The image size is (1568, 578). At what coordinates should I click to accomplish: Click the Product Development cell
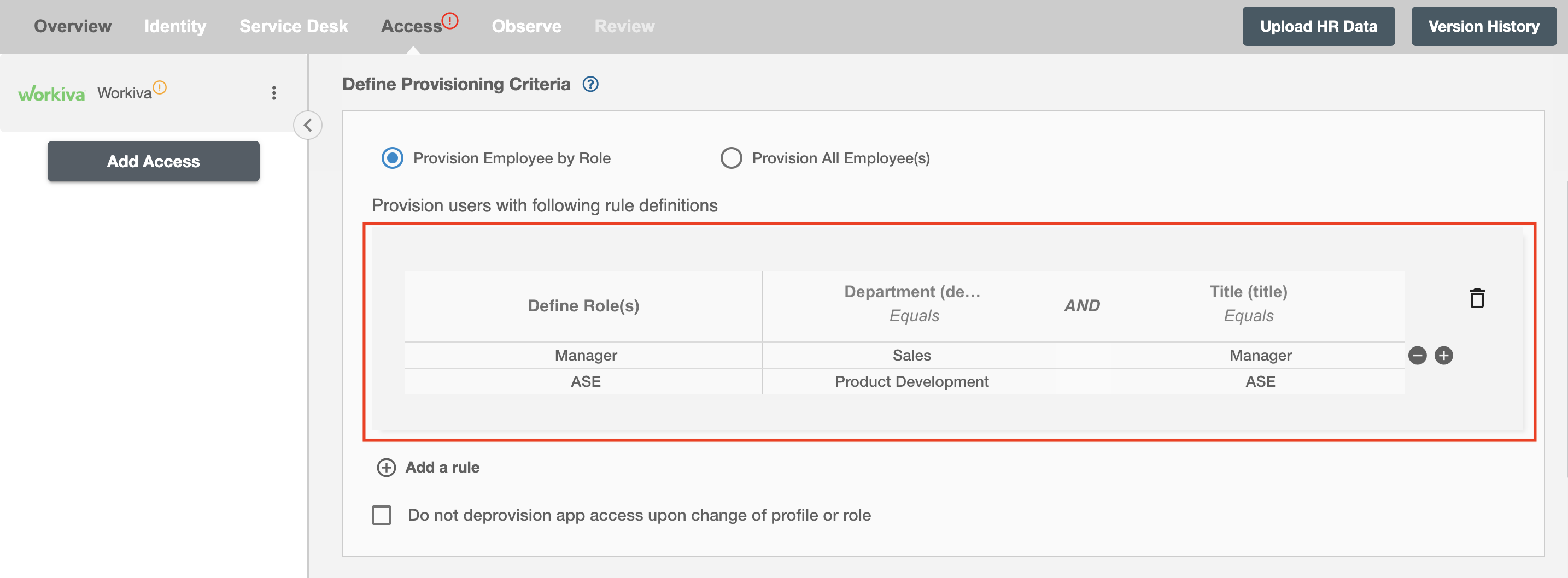click(x=912, y=381)
